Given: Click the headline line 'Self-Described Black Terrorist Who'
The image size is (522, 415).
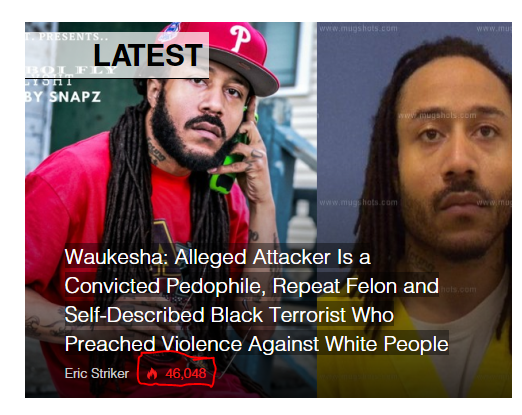Looking at the screenshot, I should [229, 315].
